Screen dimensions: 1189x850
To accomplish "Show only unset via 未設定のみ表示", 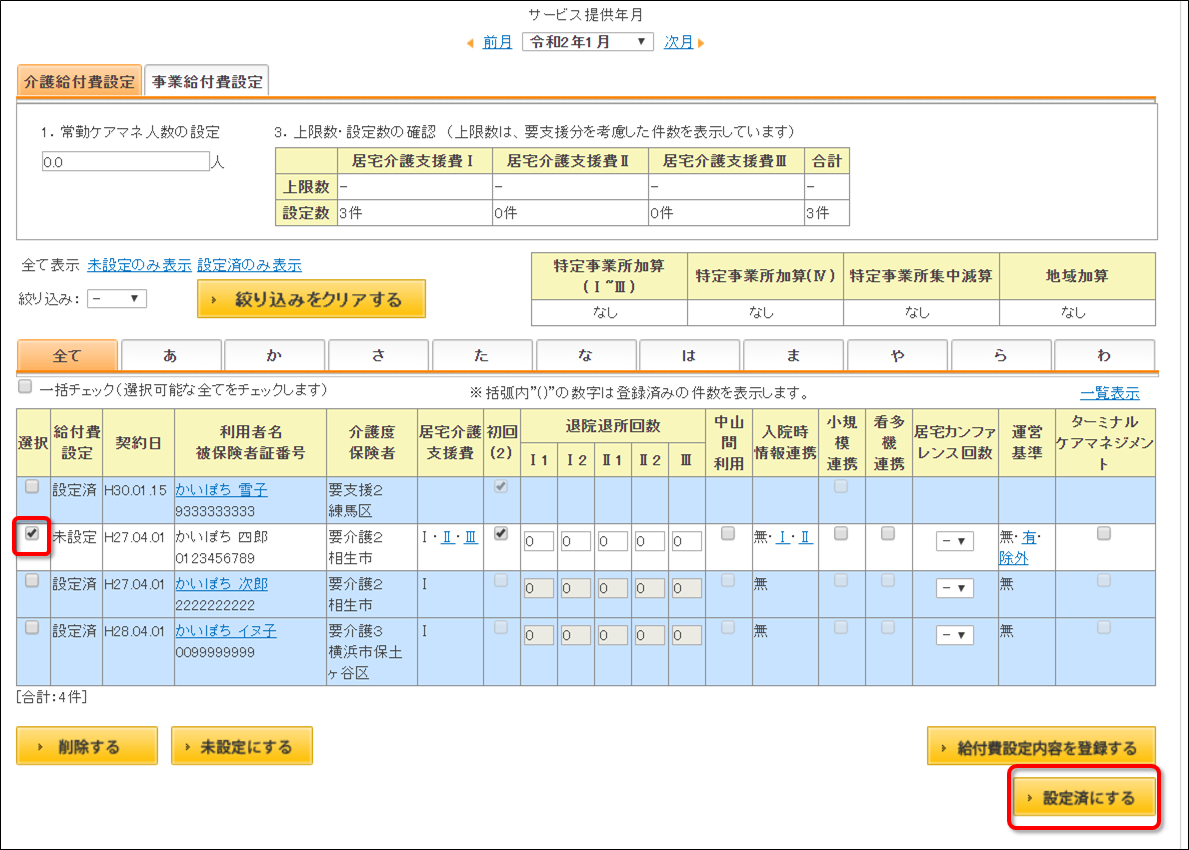I will click(139, 265).
